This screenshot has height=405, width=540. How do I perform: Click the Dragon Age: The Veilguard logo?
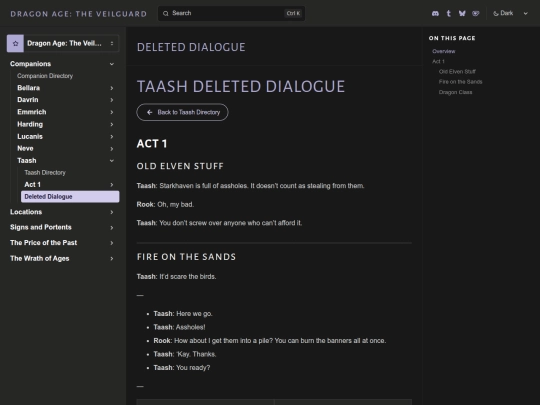pyautogui.click(x=79, y=14)
